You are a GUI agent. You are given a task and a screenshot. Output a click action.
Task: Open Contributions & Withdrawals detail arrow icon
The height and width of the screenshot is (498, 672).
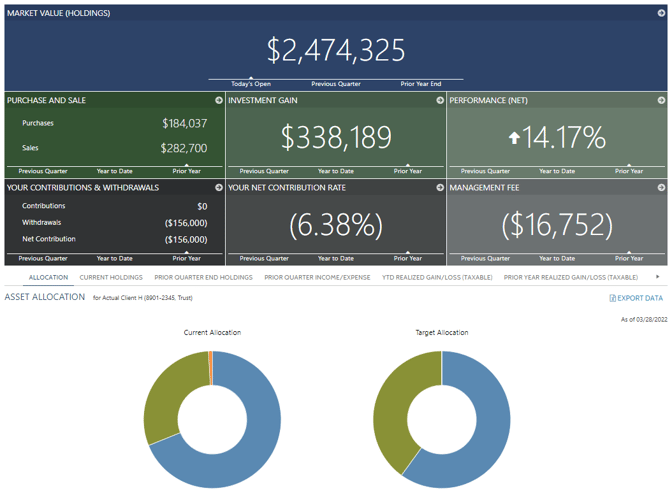[219, 188]
